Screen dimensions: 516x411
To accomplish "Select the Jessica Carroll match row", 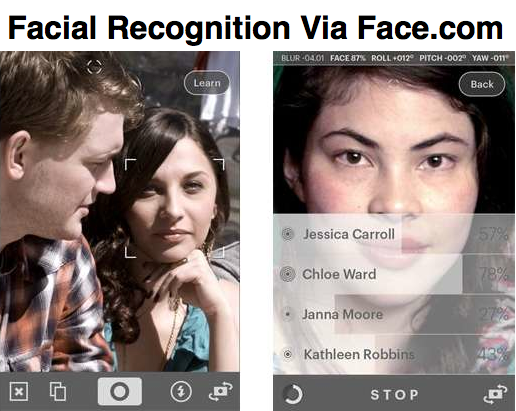I will (x=394, y=234).
